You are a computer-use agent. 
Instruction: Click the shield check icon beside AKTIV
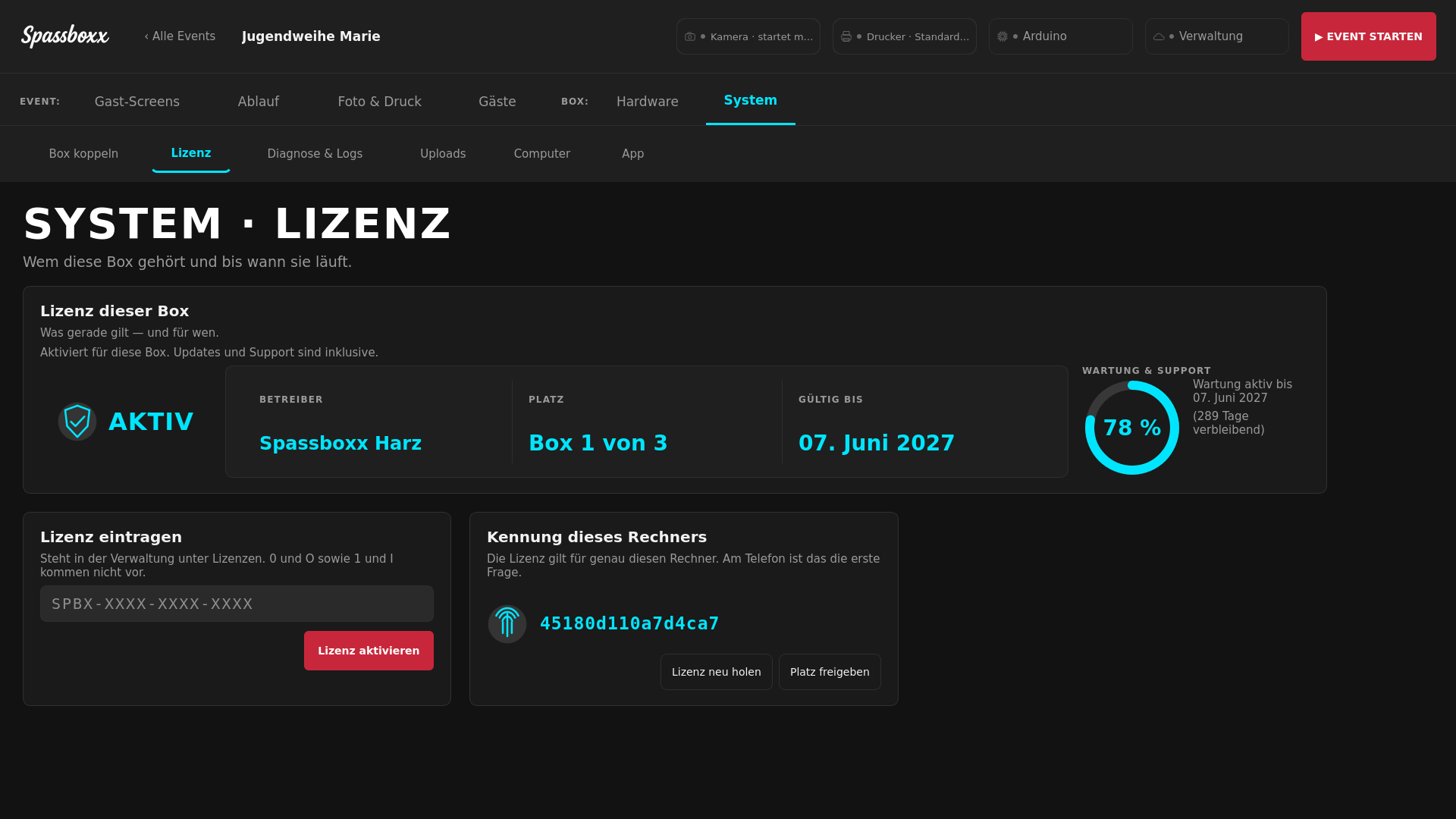[x=77, y=422]
